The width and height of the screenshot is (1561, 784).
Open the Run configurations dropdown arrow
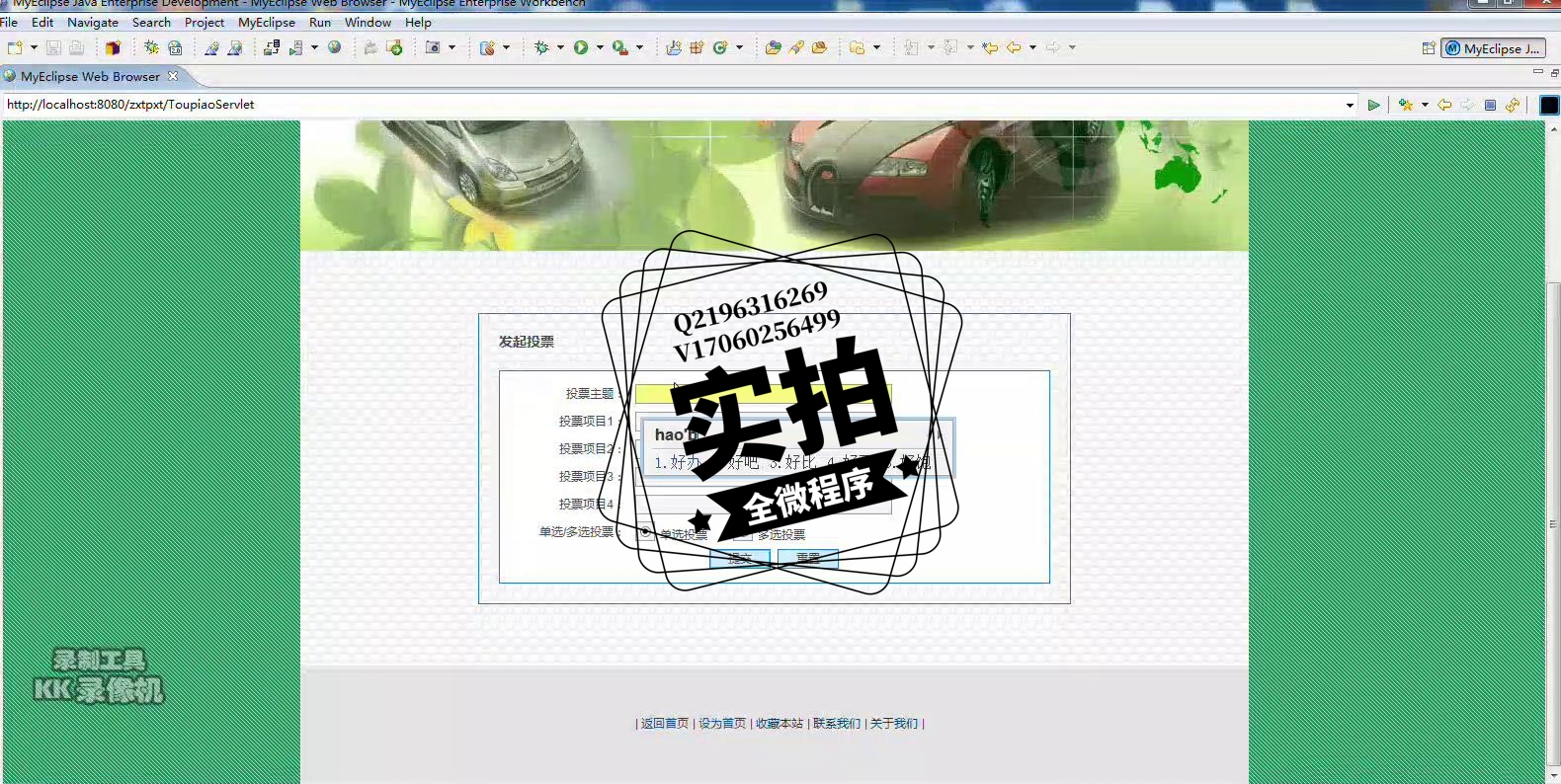pos(600,47)
